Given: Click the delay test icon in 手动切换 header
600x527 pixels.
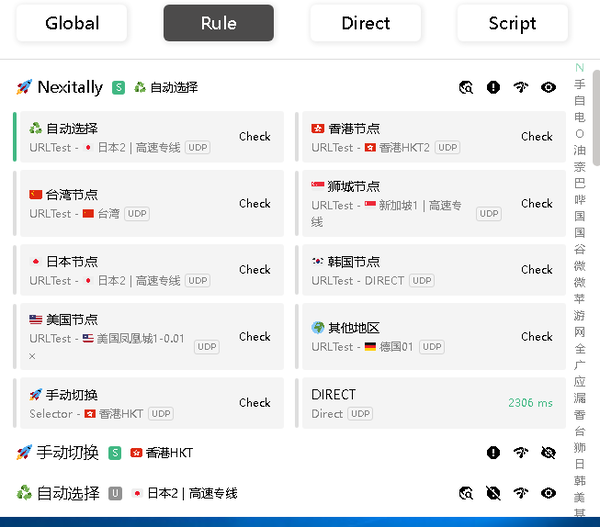Looking at the screenshot, I should pyautogui.click(x=493, y=453).
